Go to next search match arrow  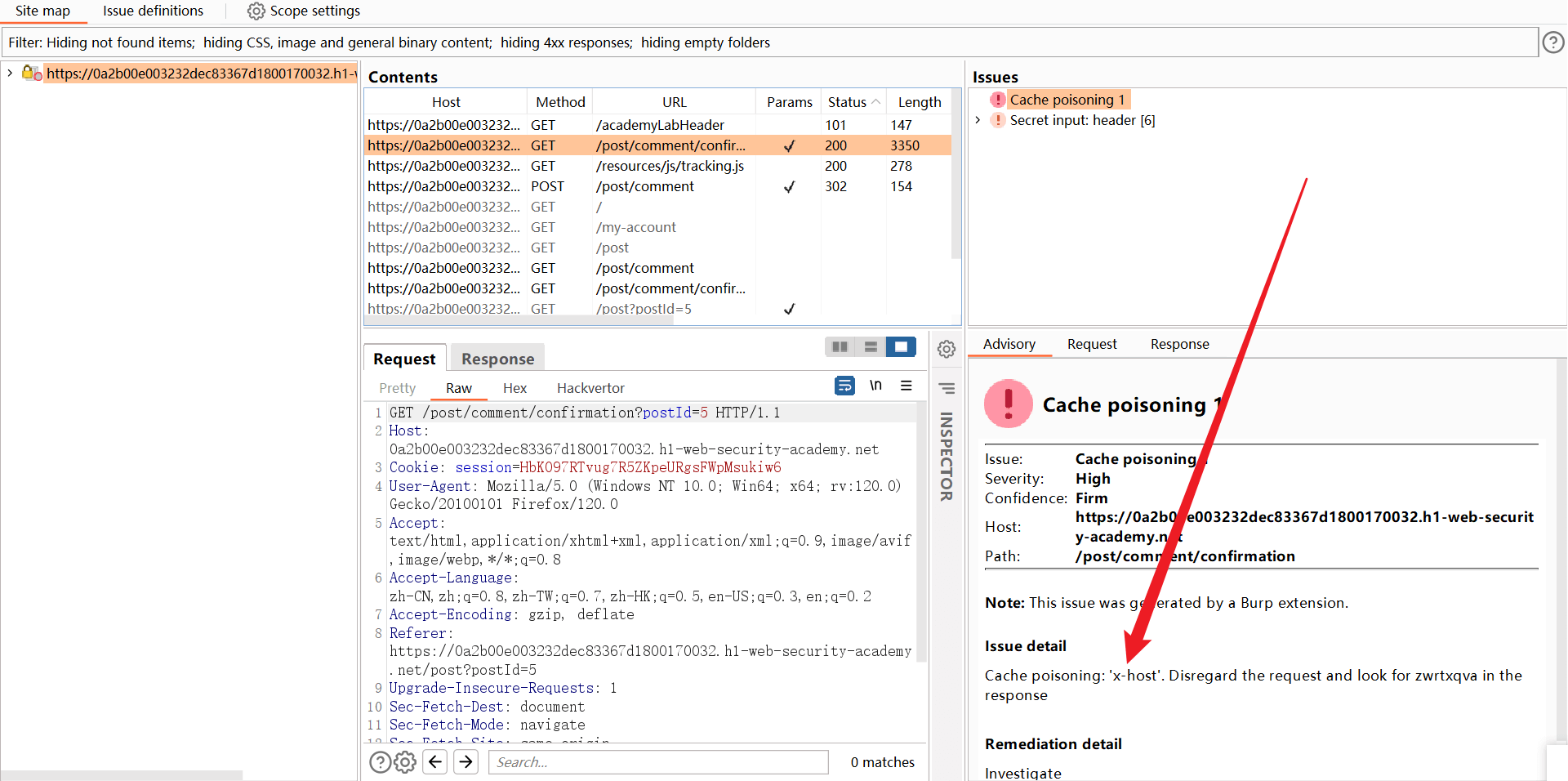click(x=466, y=762)
